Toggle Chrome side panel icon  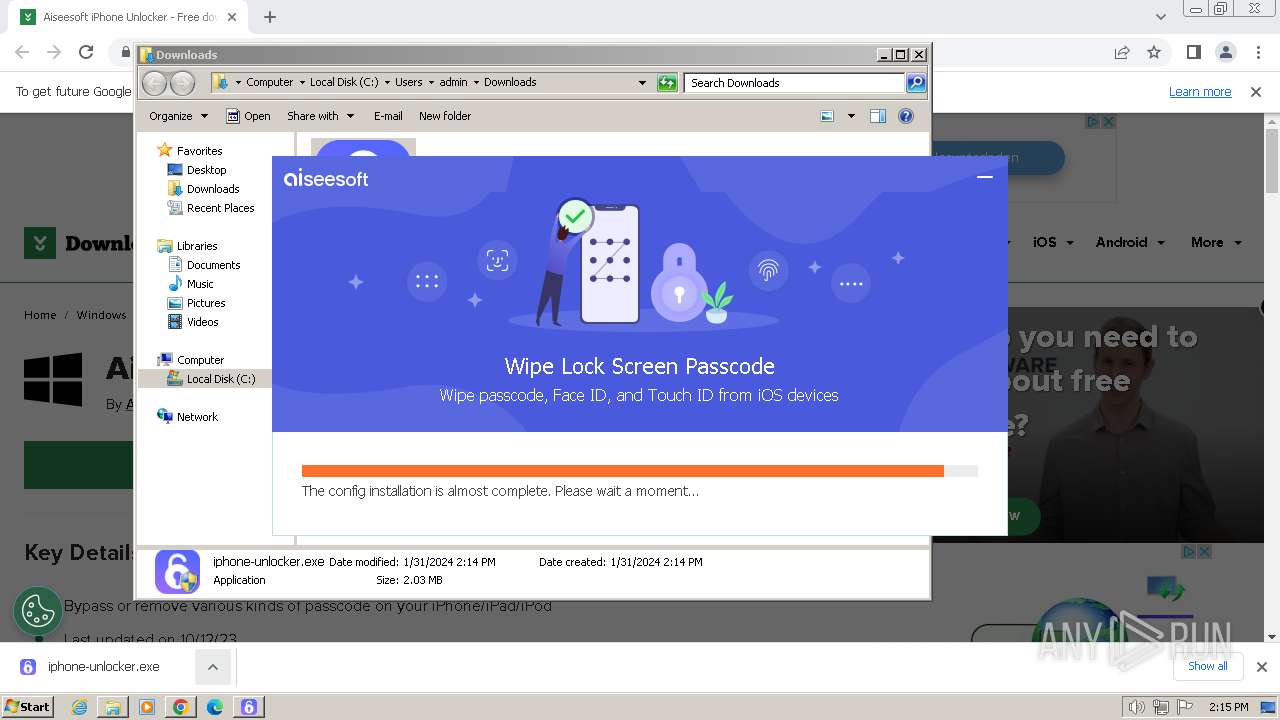[1193, 53]
